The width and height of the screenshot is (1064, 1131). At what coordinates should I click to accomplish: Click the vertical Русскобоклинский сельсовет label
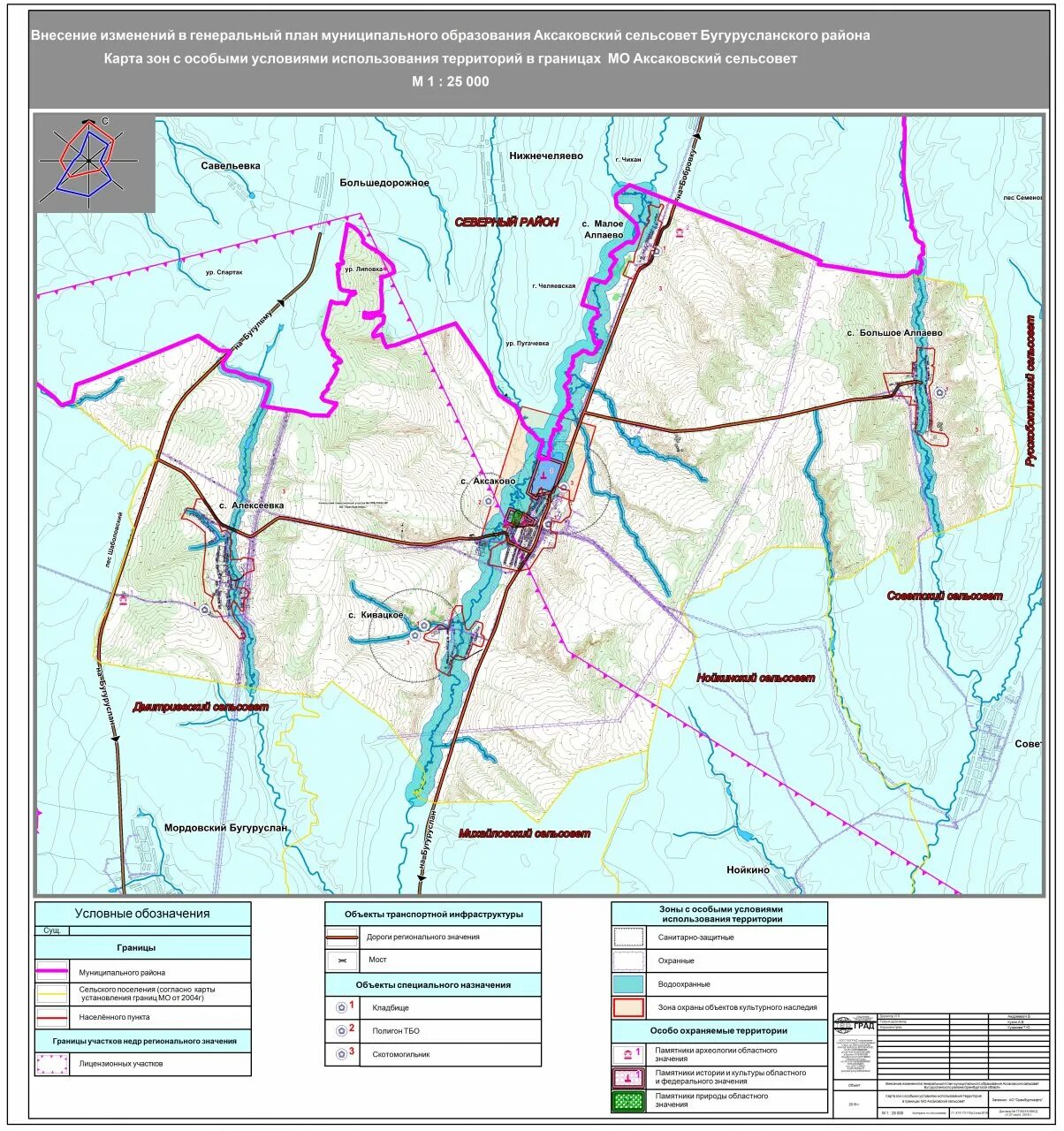tap(1030, 390)
